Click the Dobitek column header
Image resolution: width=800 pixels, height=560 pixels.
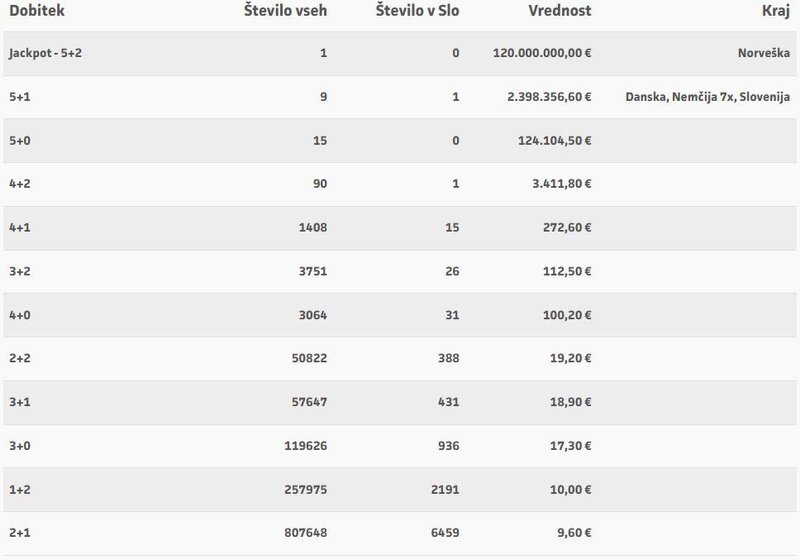pyautogui.click(x=37, y=11)
